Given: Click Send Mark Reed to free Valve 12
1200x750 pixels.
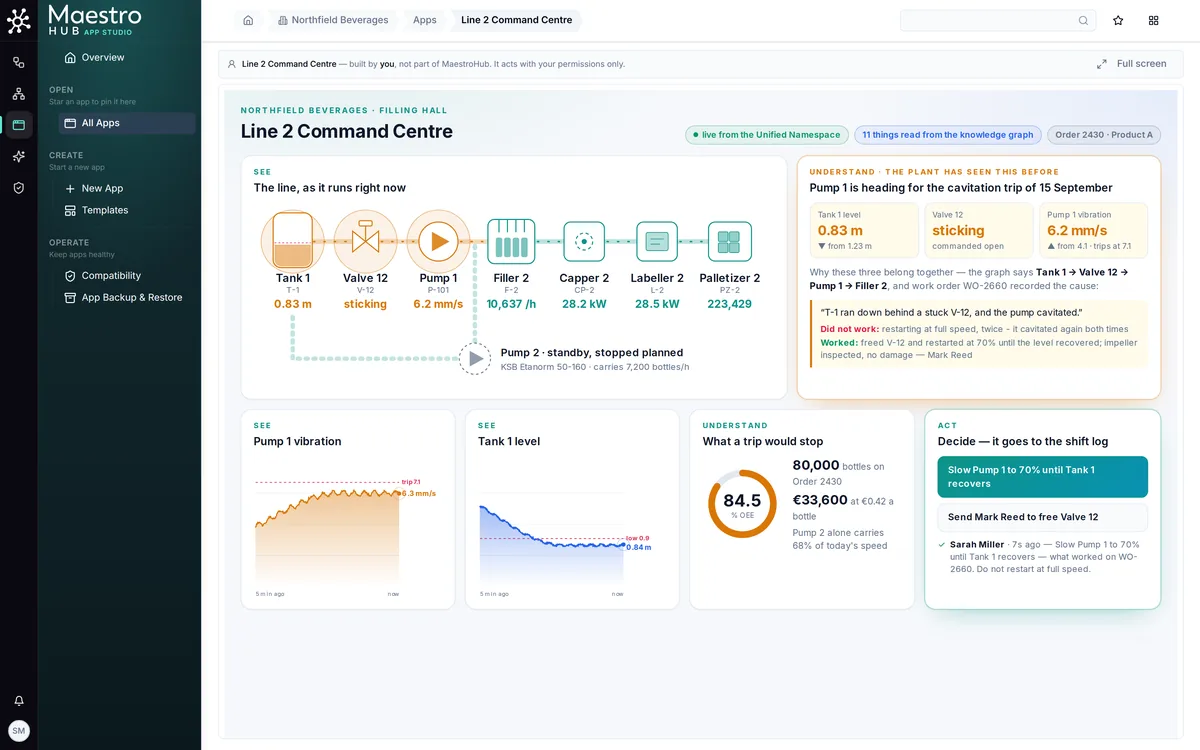Looking at the screenshot, I should click(x=1042, y=517).
